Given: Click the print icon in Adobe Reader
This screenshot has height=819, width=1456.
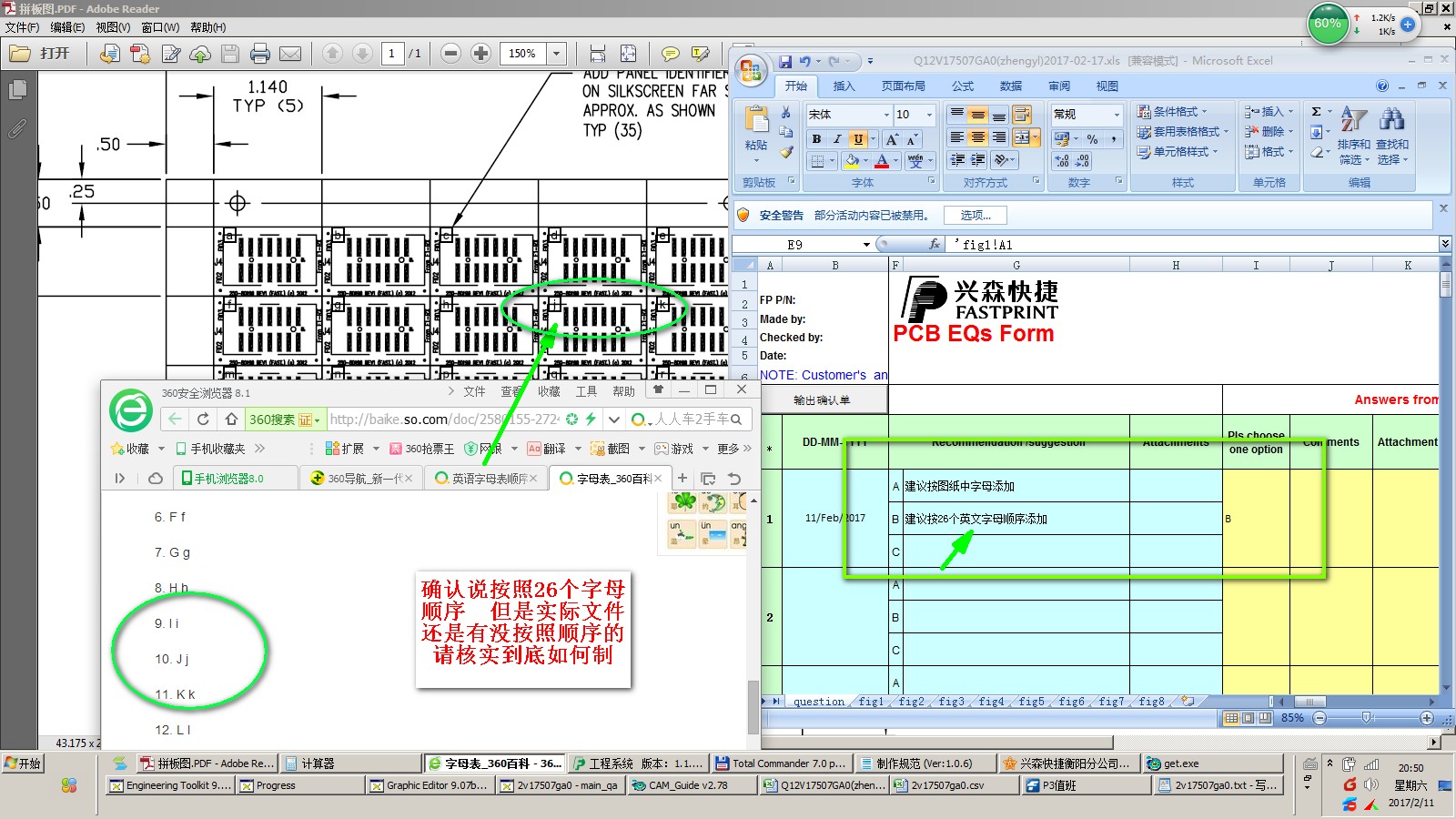Looking at the screenshot, I should point(260,54).
